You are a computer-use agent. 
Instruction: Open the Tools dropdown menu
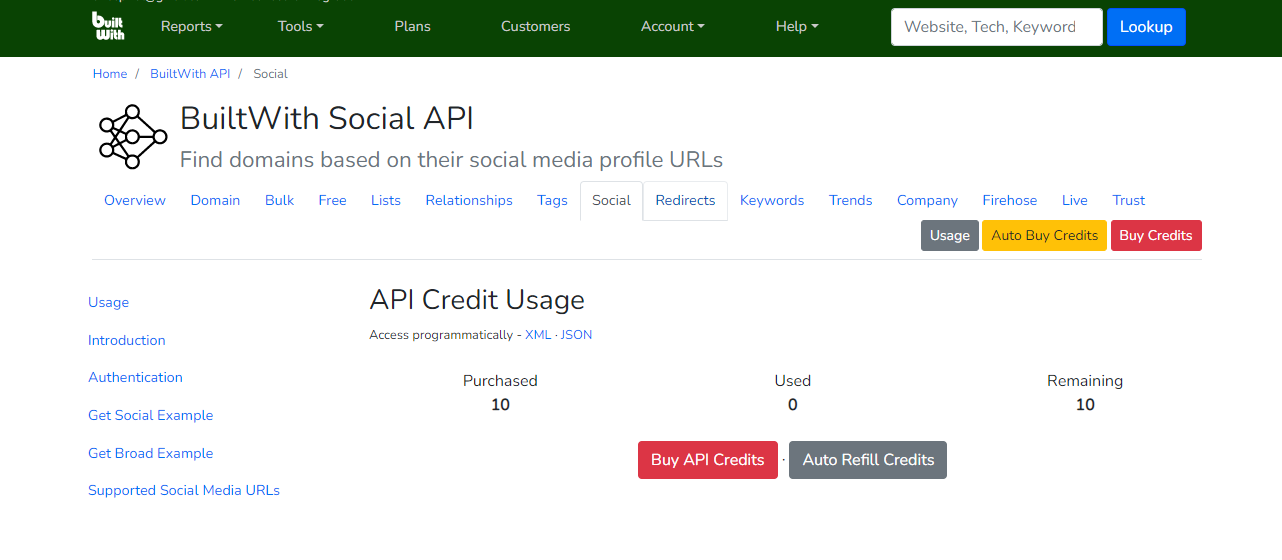300,26
